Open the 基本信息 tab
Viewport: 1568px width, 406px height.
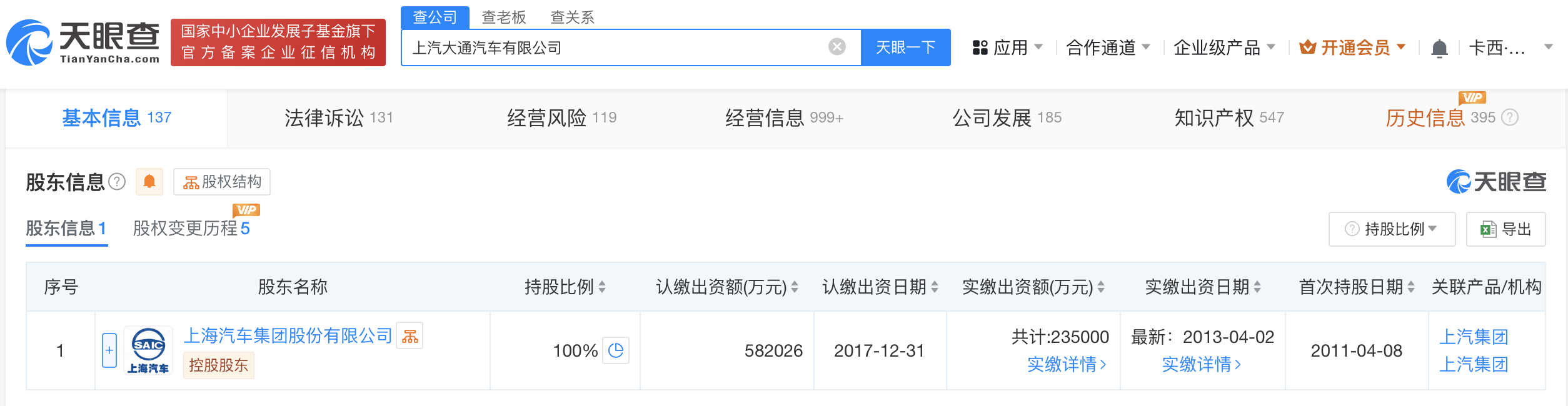click(x=117, y=117)
